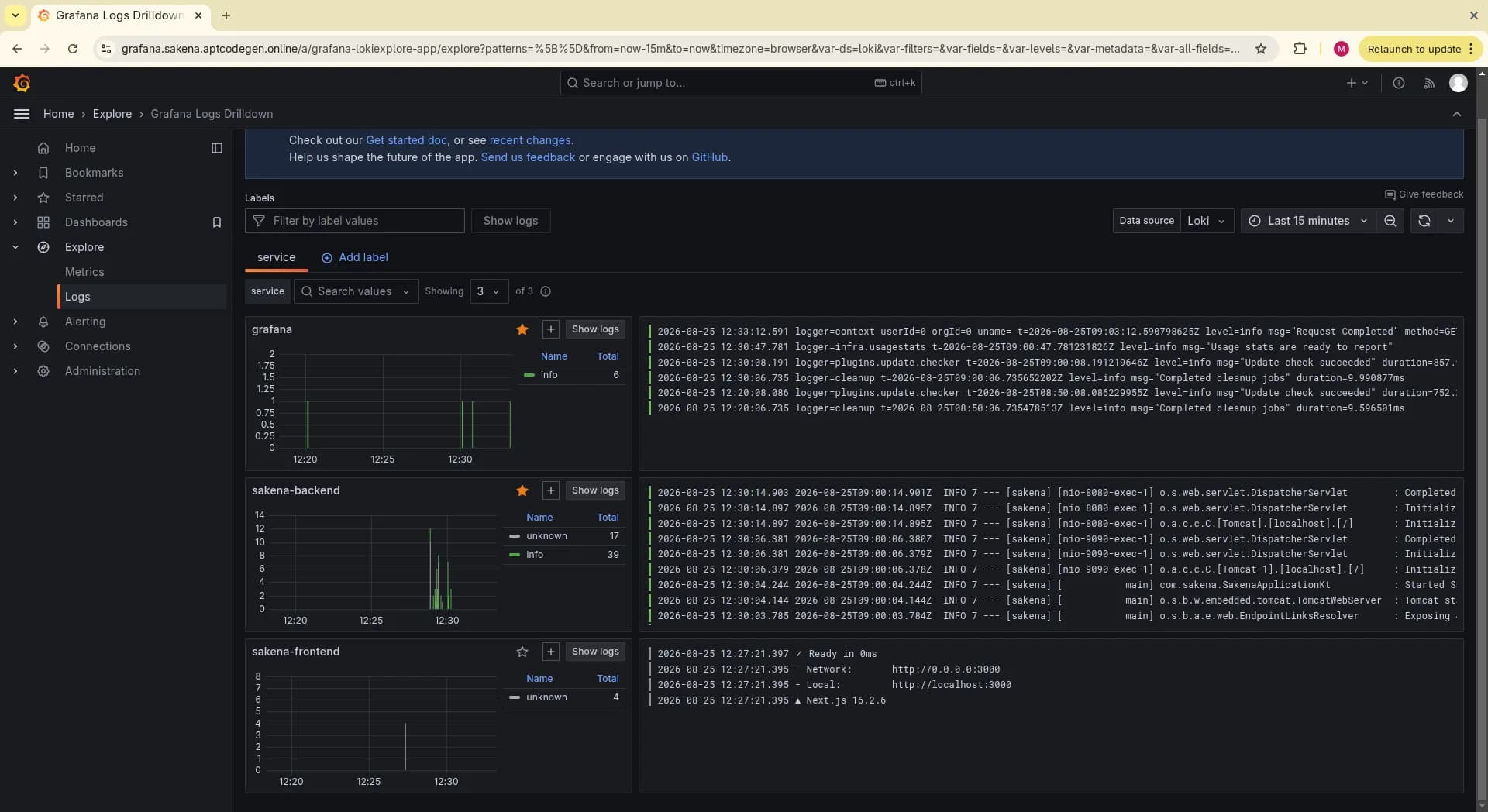Image resolution: width=1488 pixels, height=812 pixels.
Task: Select the service label tab
Action: [x=277, y=257]
